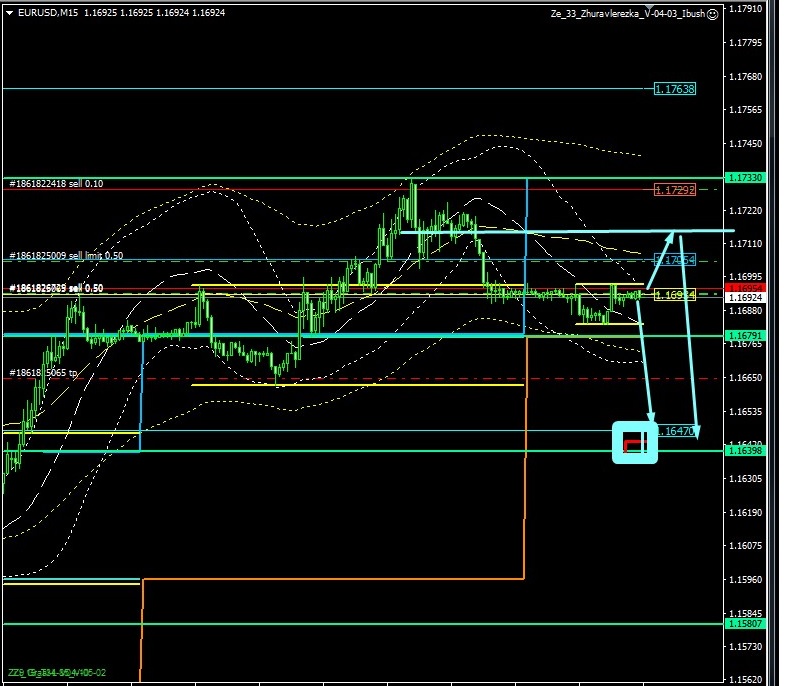Click the Ze_33_Zhuravlerezka expert advisor name
This screenshot has width=789, height=686.
626,14
